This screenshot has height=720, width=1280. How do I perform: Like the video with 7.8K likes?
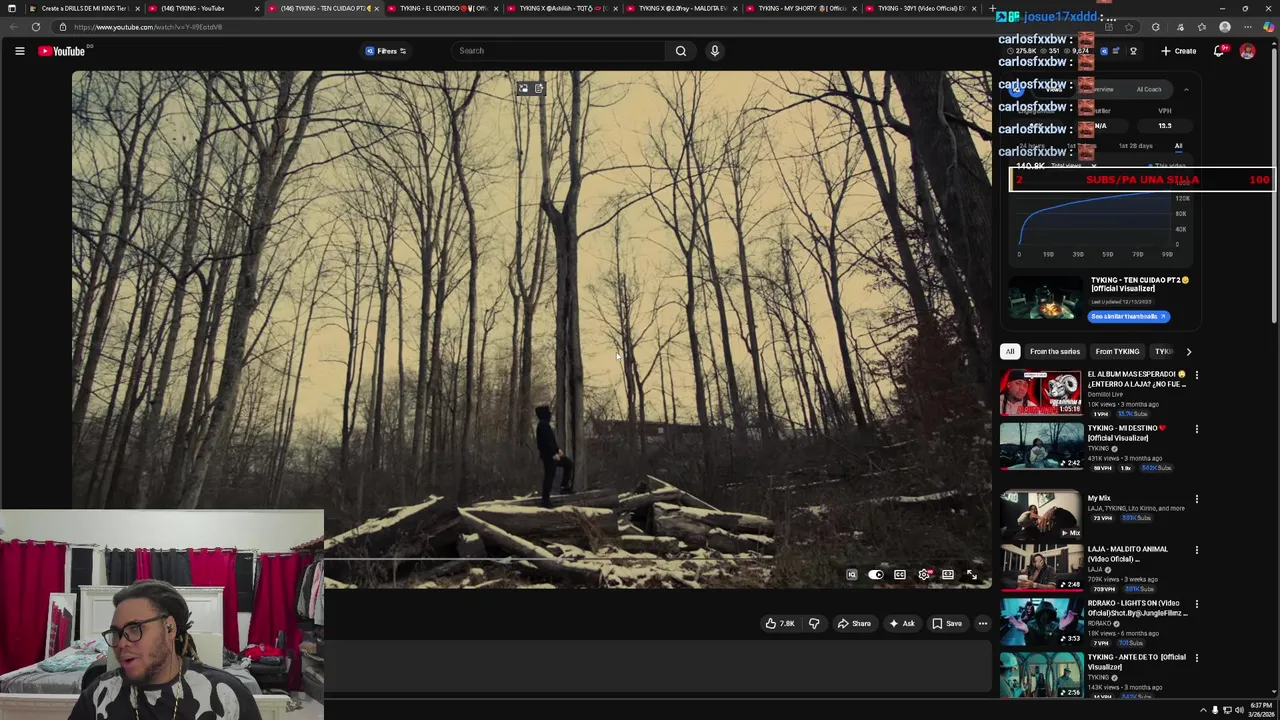point(780,624)
